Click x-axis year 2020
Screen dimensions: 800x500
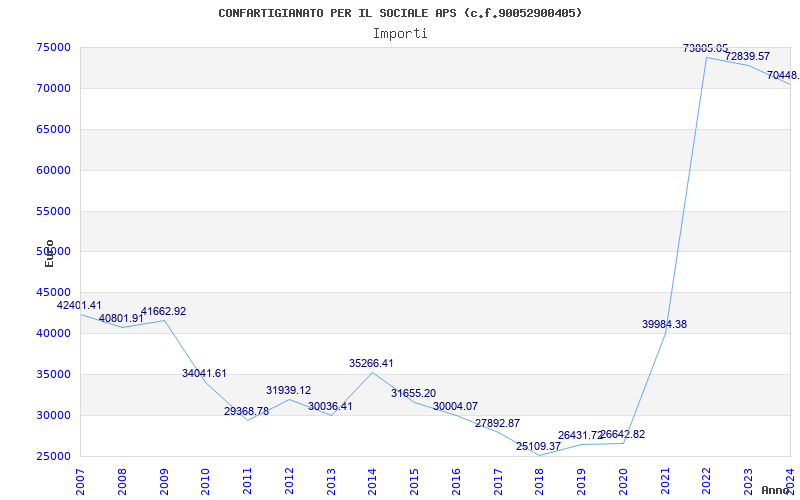[623, 482]
